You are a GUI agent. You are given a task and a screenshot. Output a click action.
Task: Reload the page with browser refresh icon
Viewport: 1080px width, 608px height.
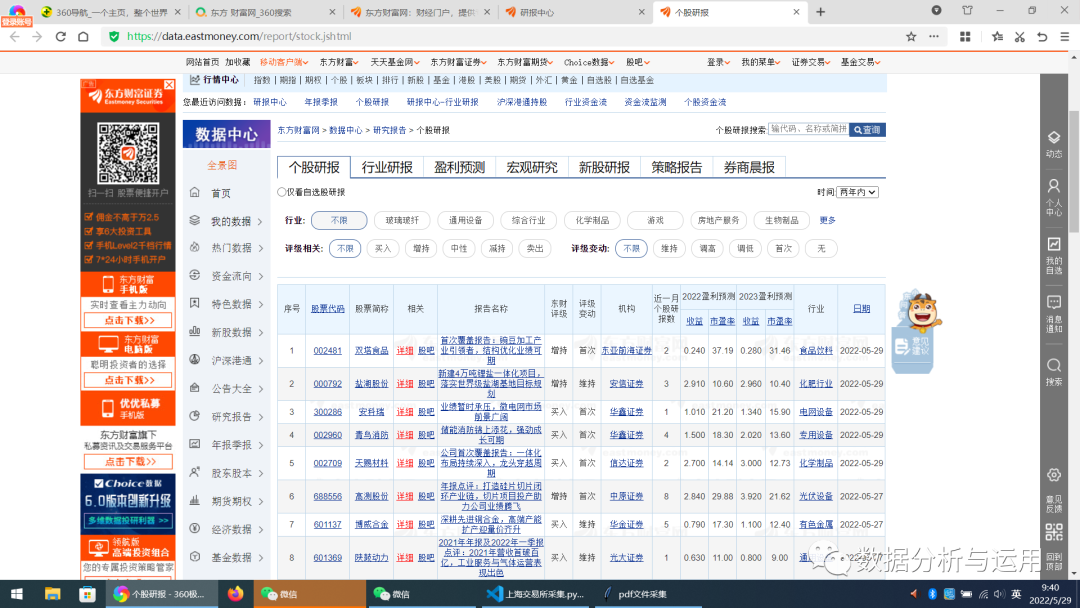(61, 36)
